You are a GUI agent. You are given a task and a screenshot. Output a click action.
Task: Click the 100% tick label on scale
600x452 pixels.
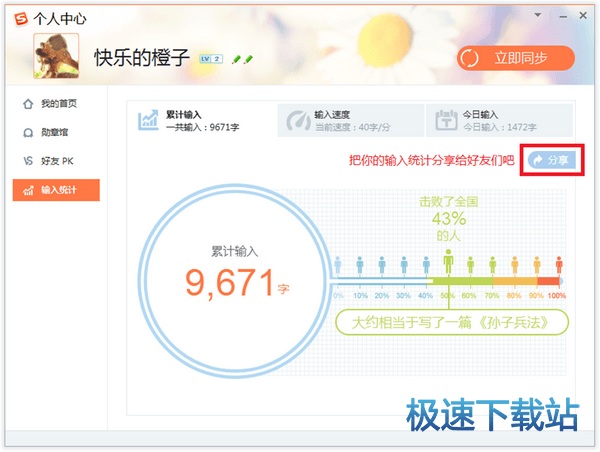point(557,295)
